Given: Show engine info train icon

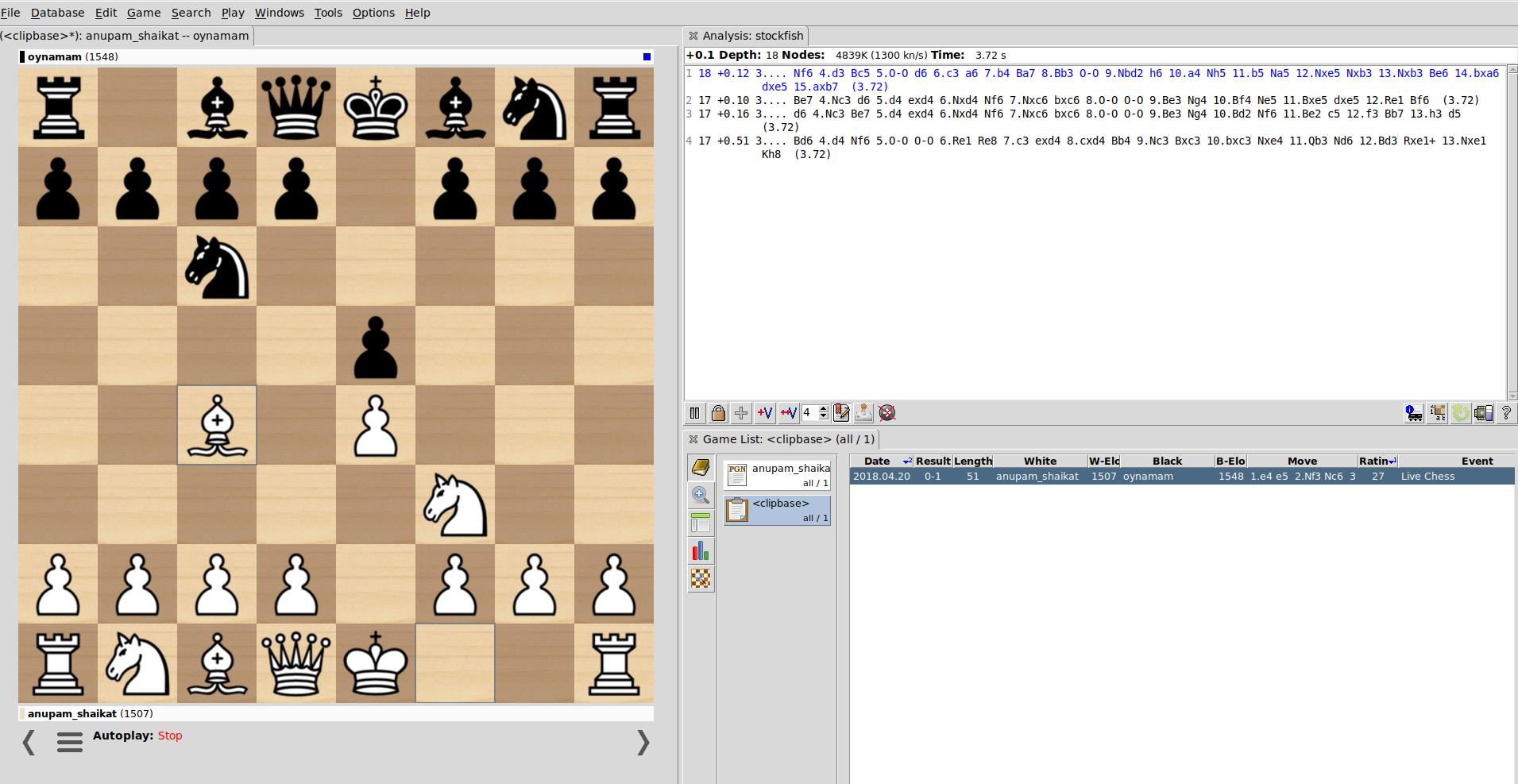Looking at the screenshot, I should click(x=1414, y=413).
